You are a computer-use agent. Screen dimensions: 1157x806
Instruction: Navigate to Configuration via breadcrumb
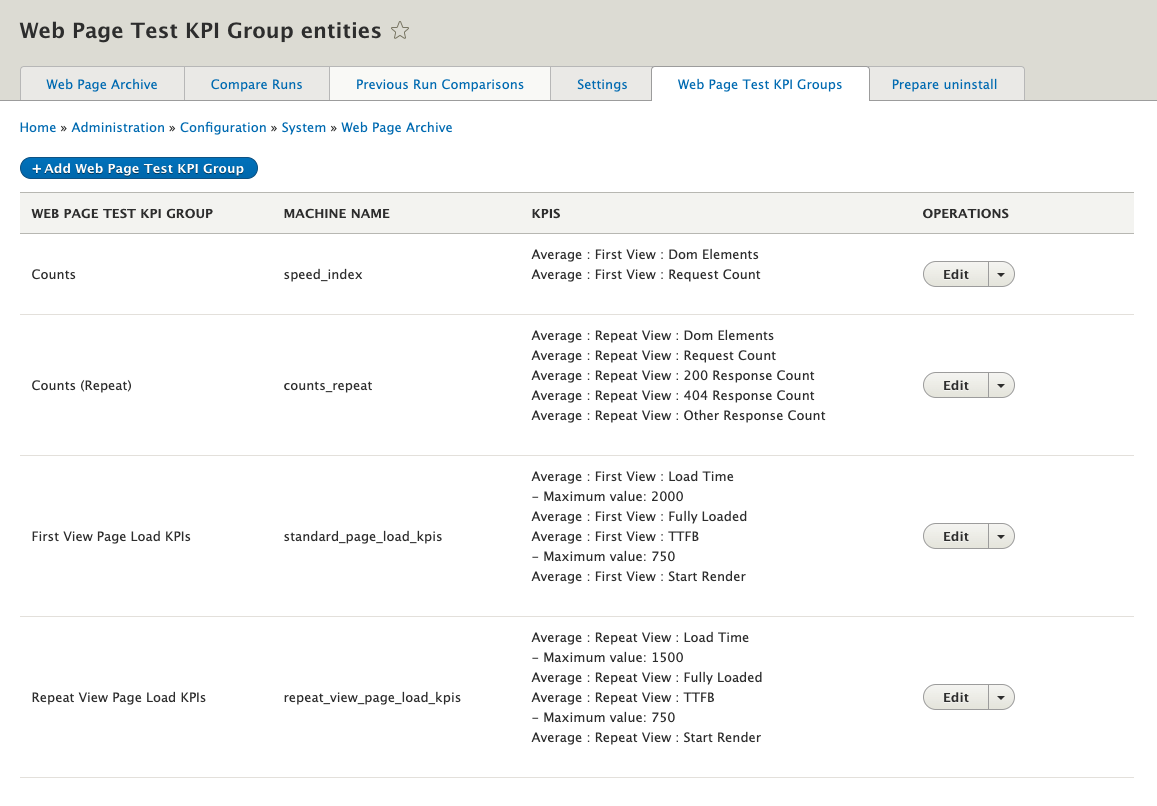pos(223,127)
